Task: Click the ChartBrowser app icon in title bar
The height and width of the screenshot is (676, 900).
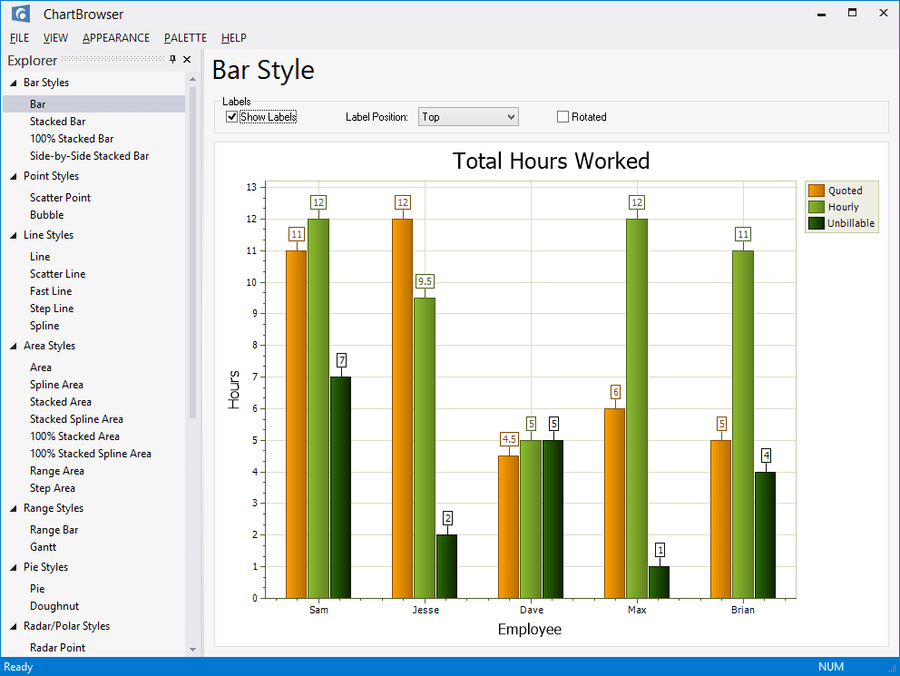Action: click(20, 14)
